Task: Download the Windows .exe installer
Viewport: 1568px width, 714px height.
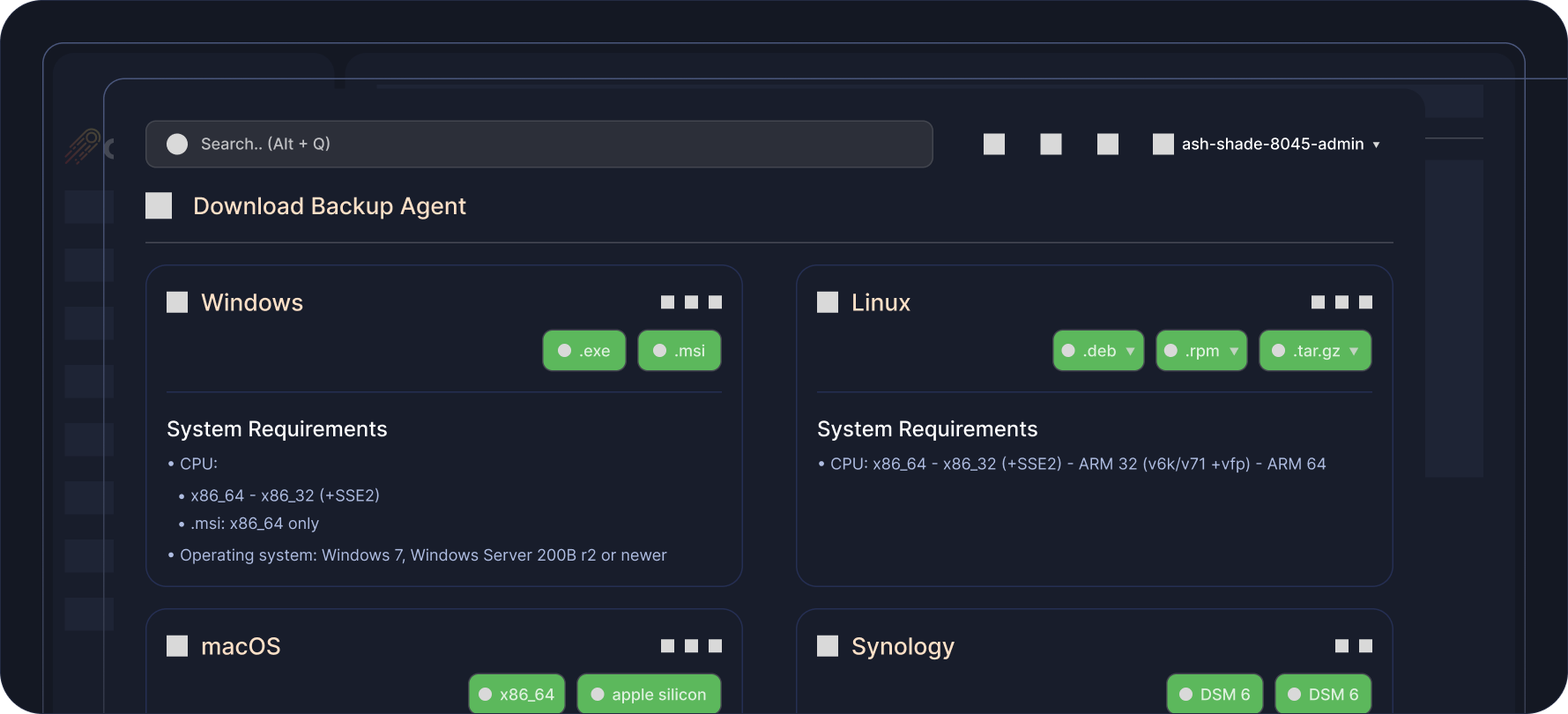Action: click(584, 351)
